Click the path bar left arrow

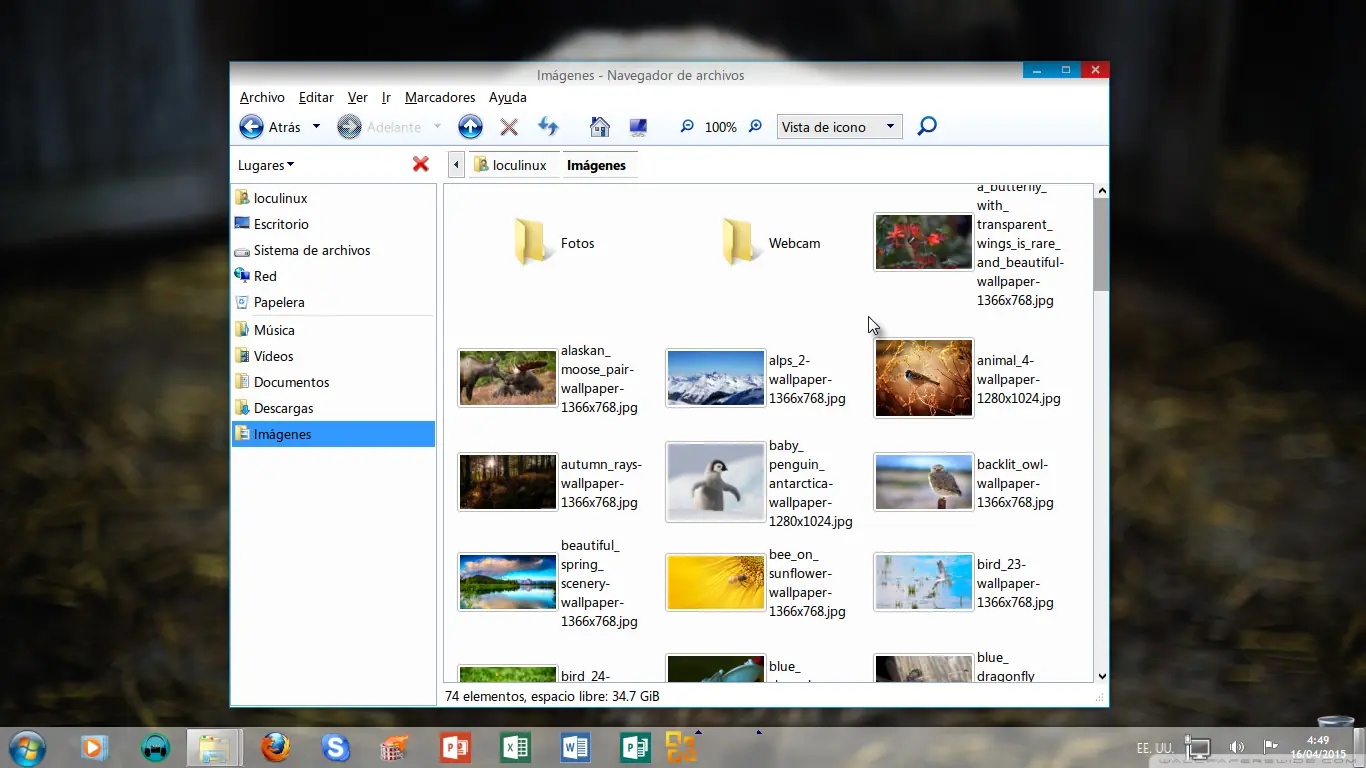point(456,165)
